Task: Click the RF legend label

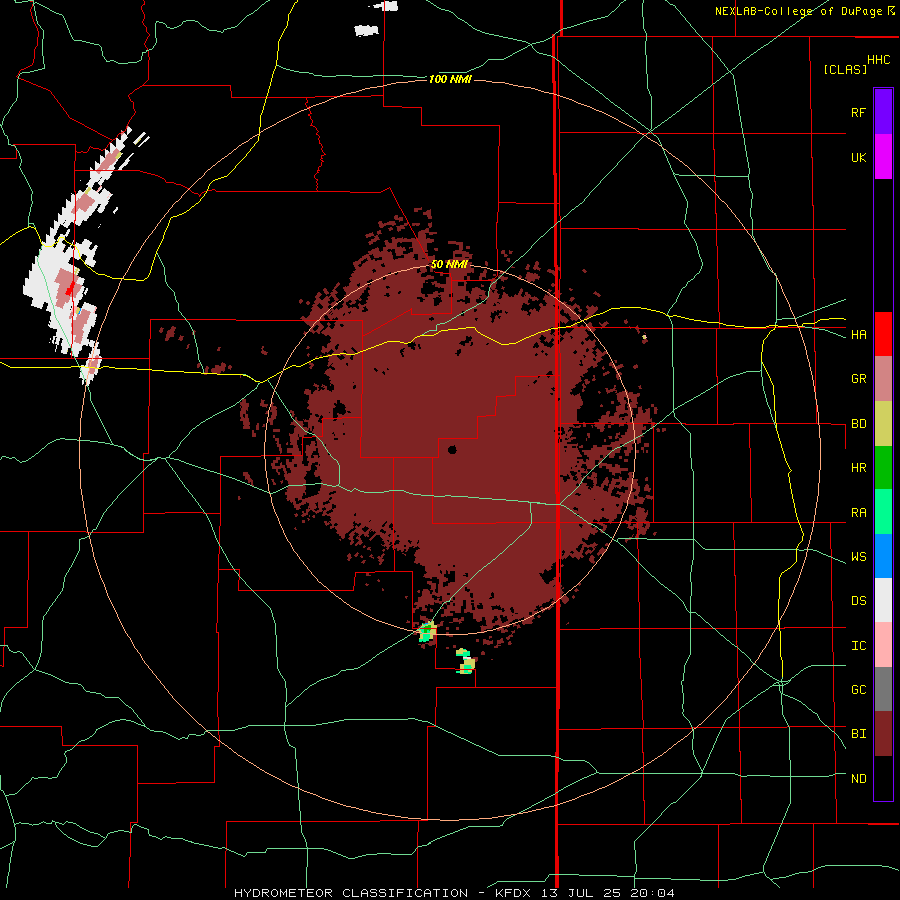Action: coord(858,112)
